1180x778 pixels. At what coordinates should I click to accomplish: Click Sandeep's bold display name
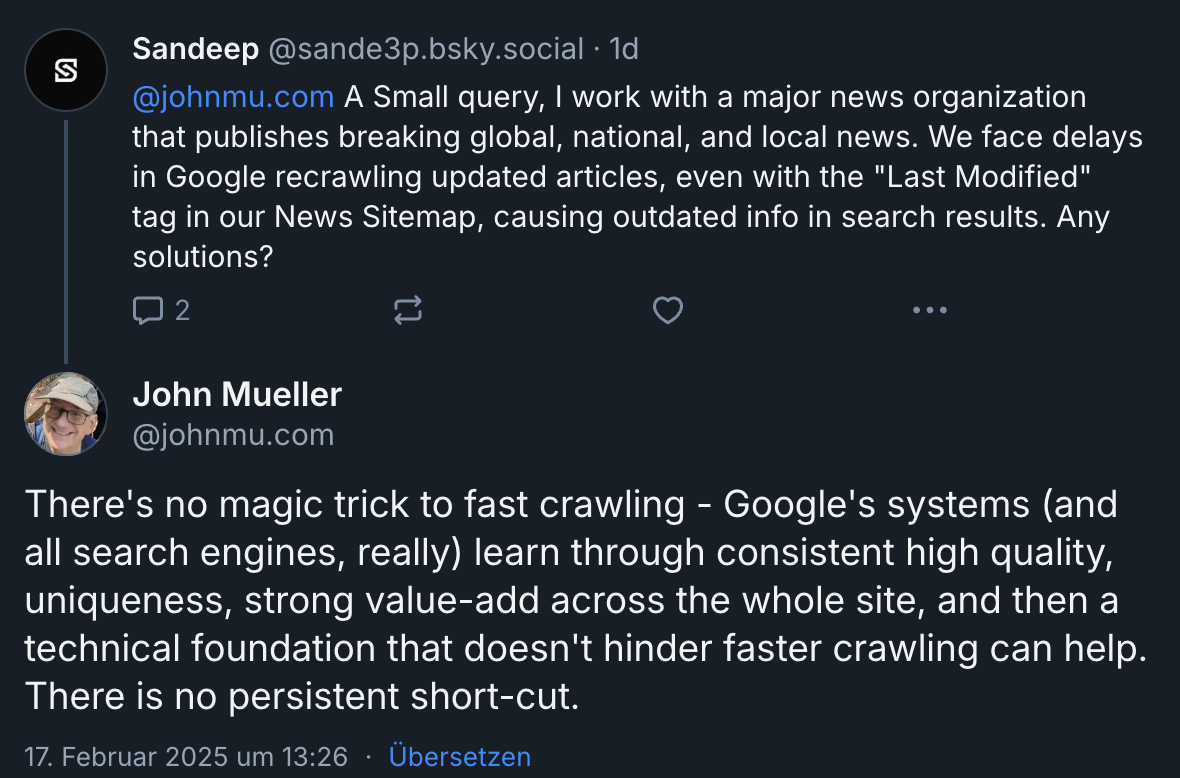click(195, 48)
